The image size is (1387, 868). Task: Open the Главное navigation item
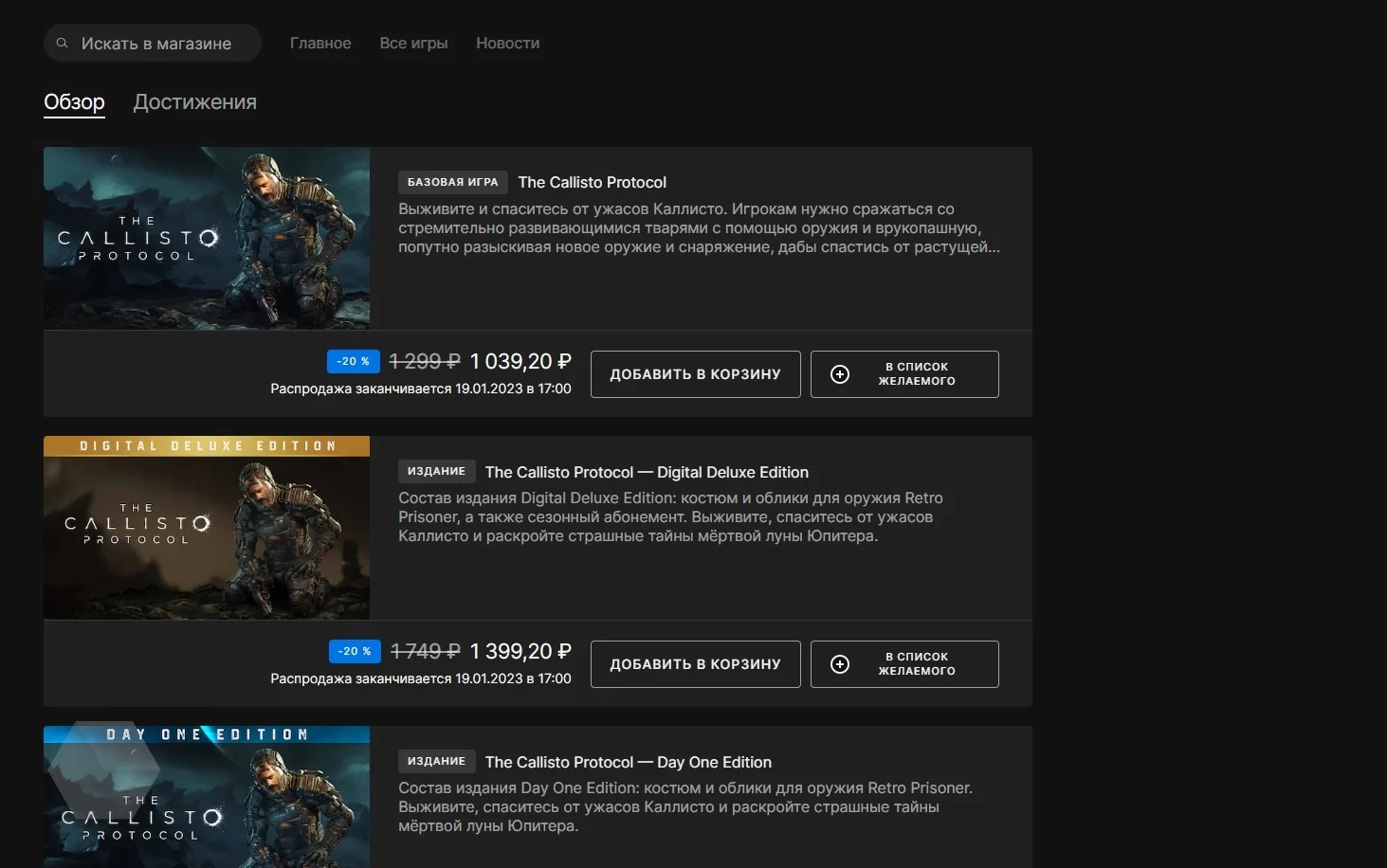320,44
